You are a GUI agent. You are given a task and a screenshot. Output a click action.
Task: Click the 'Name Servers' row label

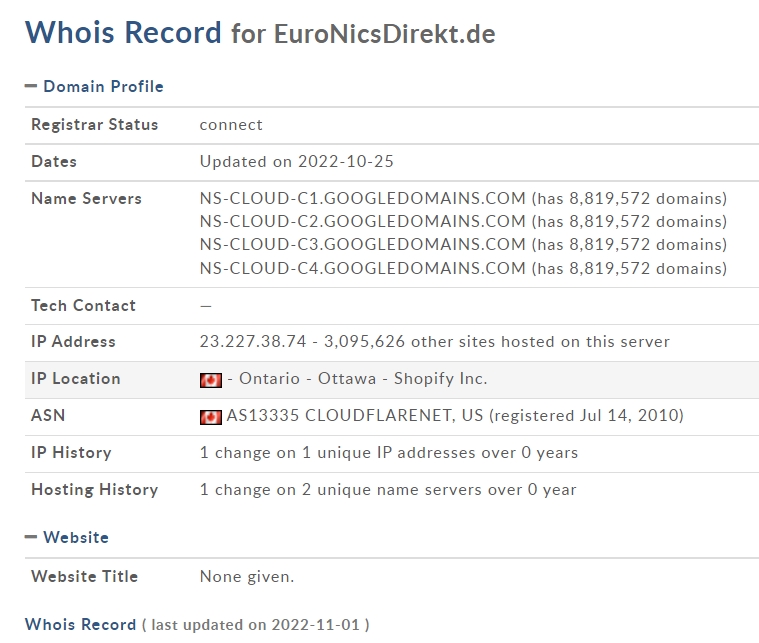click(x=87, y=198)
